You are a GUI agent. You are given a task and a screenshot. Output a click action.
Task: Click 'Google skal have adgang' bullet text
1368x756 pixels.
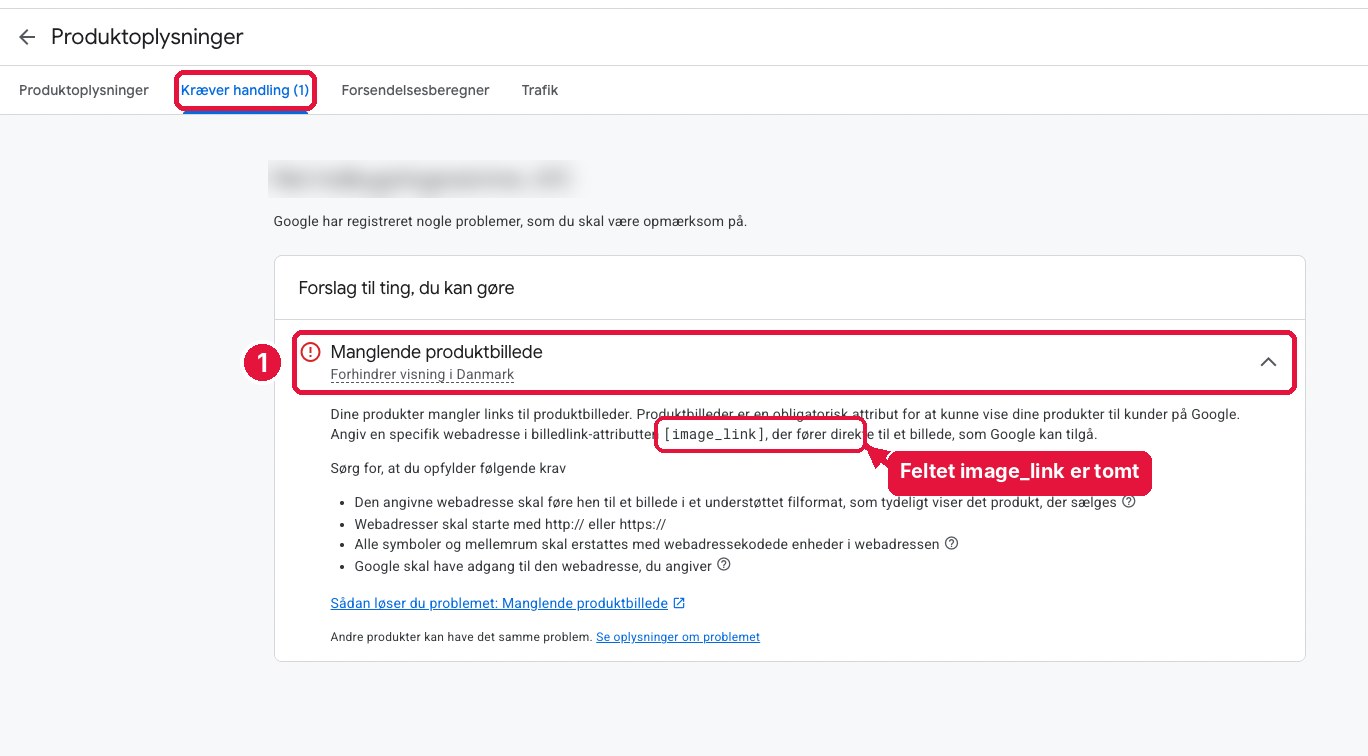pos(533,566)
